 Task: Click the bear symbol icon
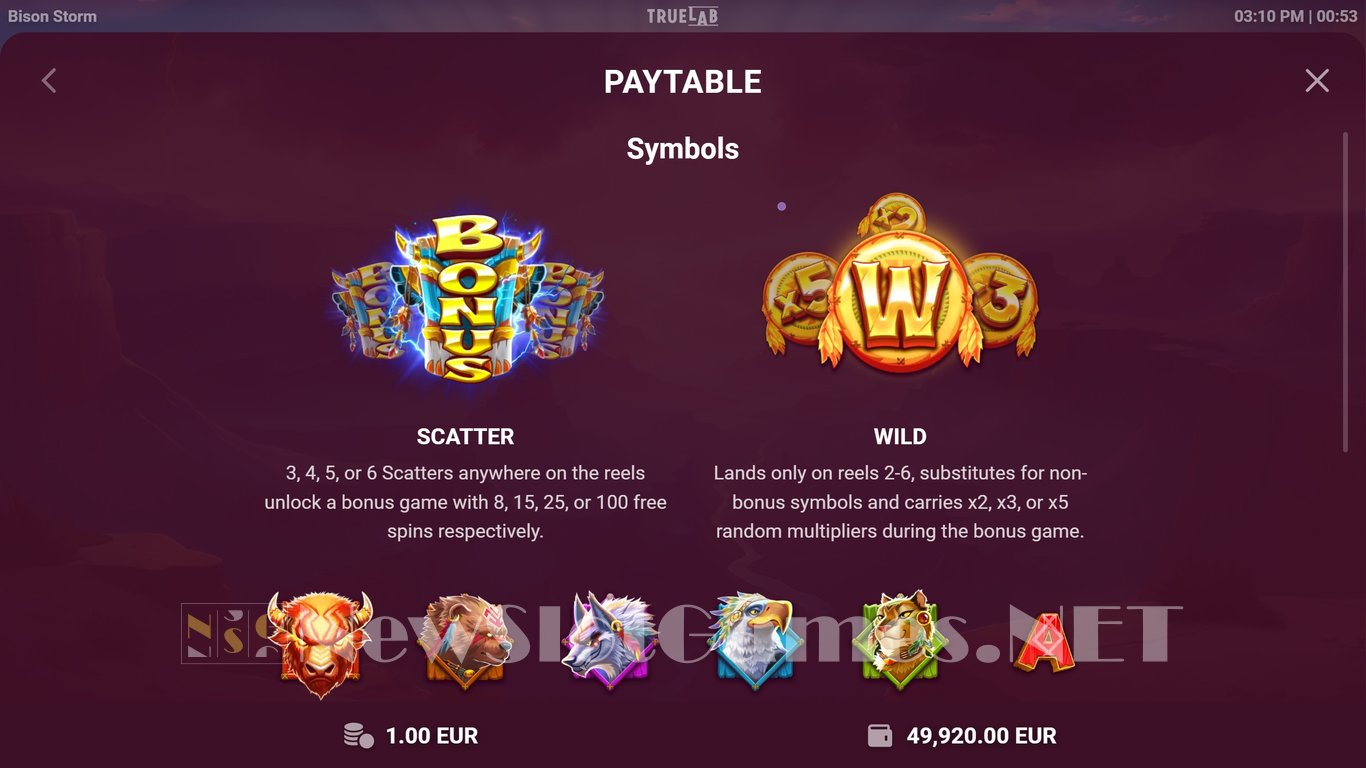click(463, 643)
